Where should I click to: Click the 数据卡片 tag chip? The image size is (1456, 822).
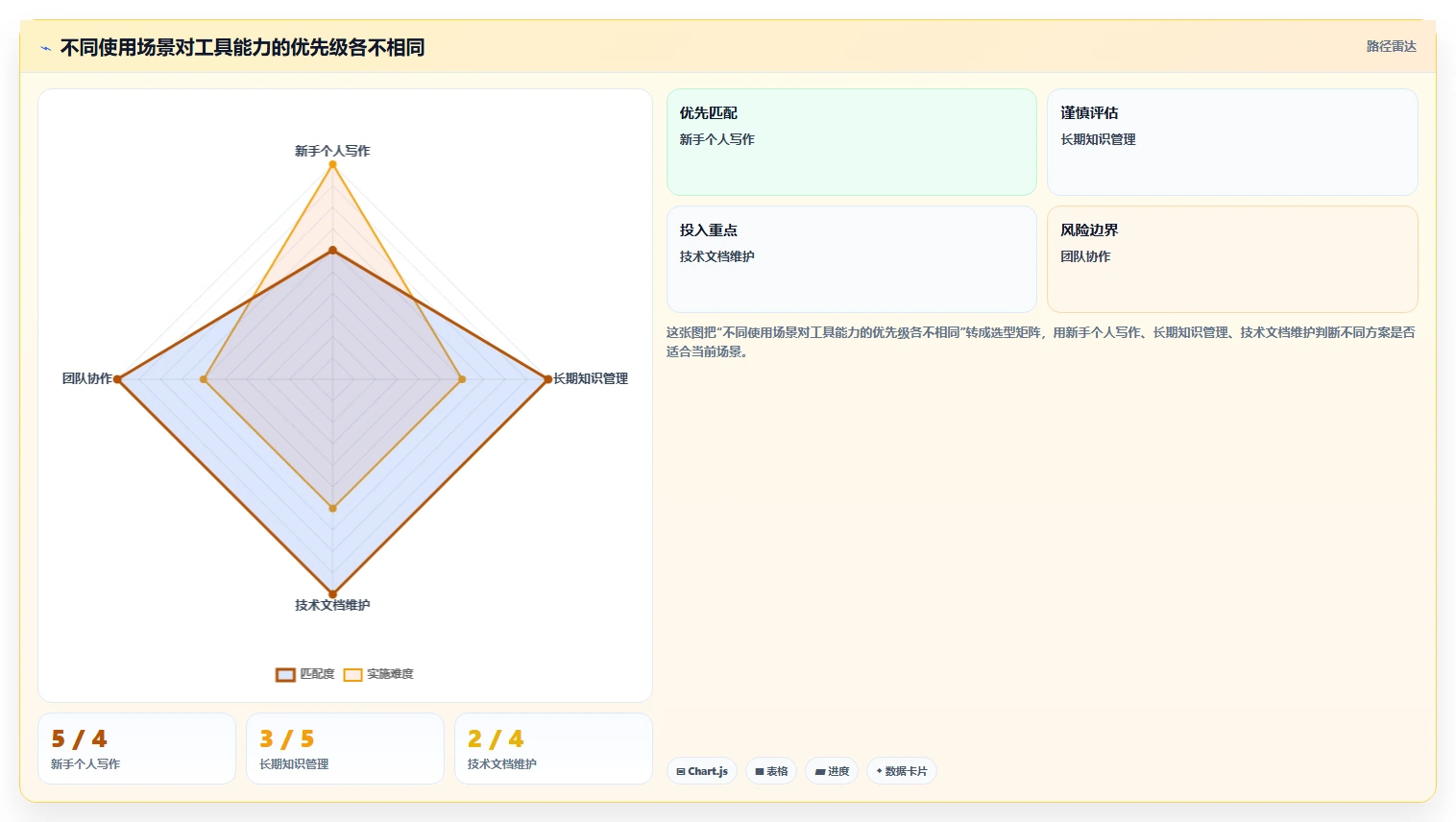point(902,771)
